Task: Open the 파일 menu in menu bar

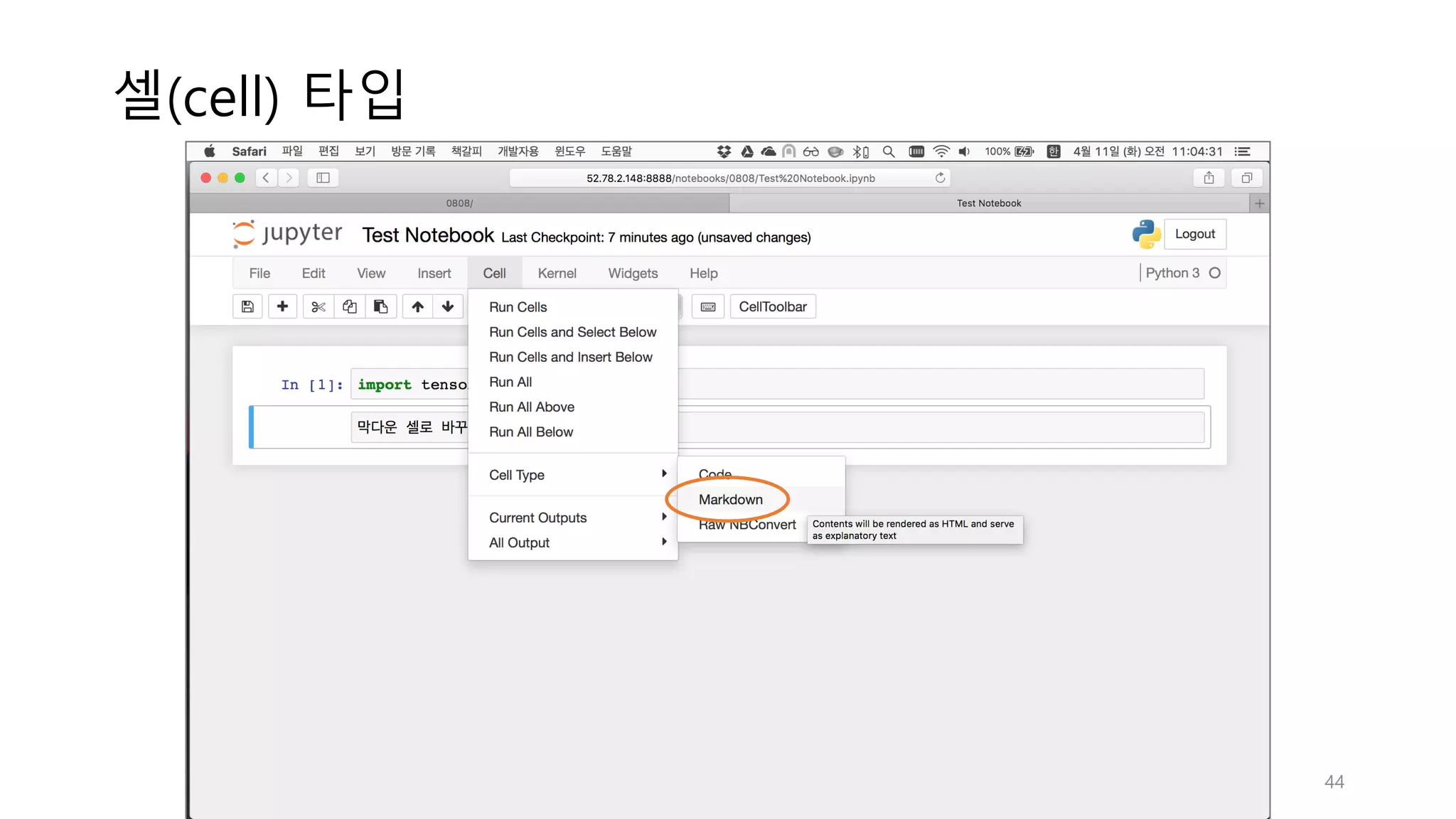Action: pos(292,151)
